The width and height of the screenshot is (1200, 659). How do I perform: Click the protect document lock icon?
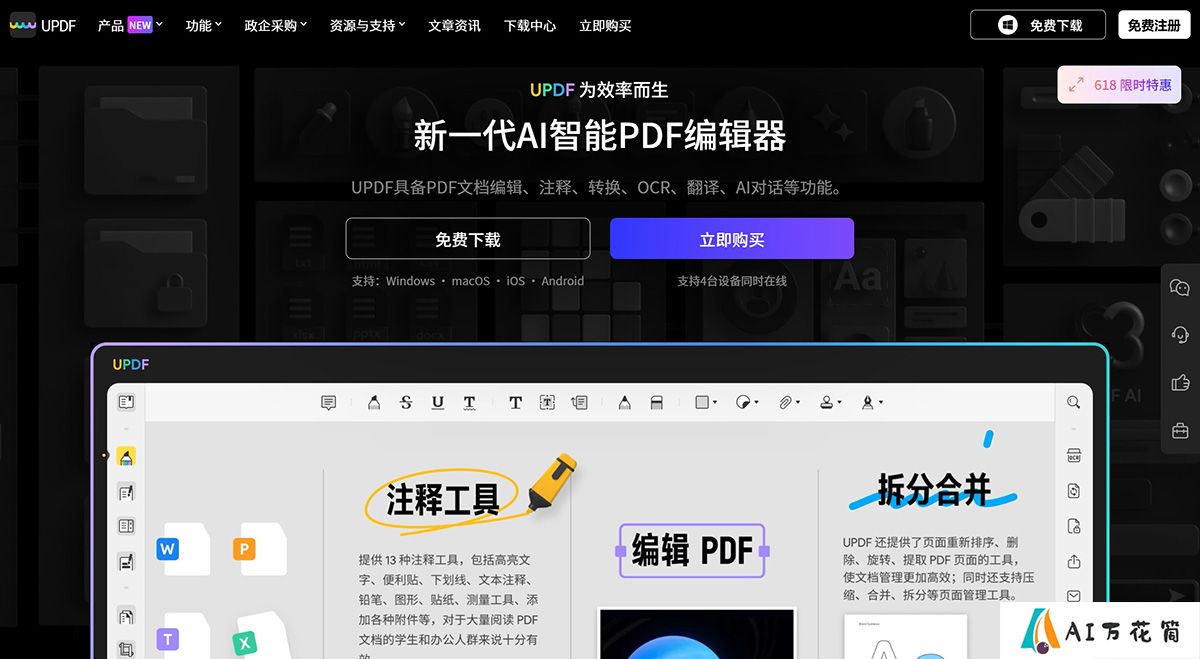point(1074,526)
